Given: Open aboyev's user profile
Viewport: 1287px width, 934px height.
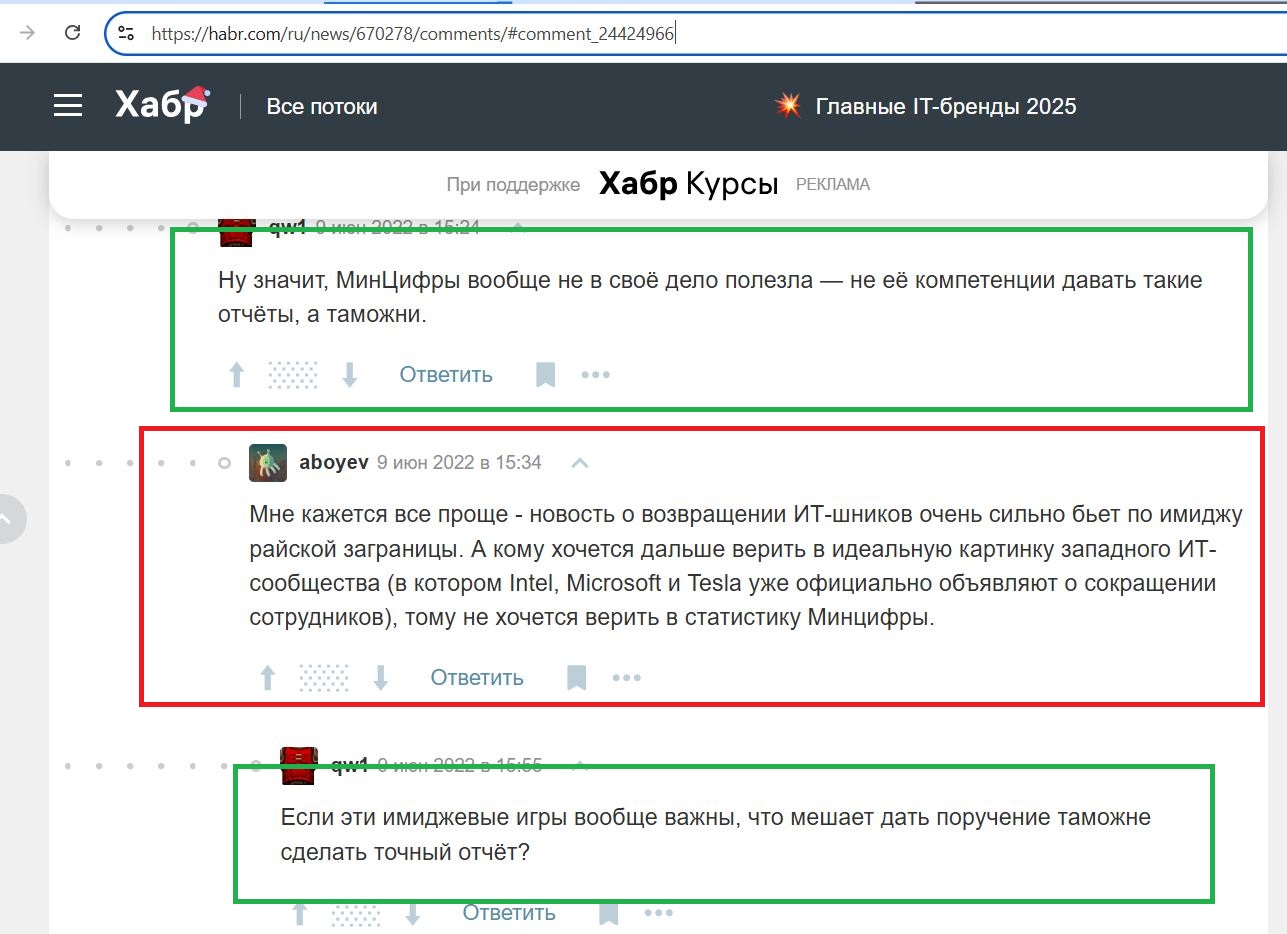Looking at the screenshot, I should coord(333,462).
